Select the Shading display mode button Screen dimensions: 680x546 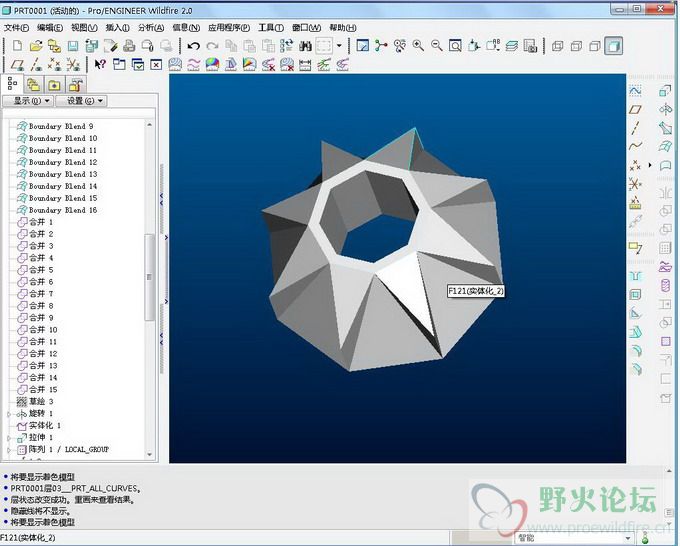point(613,46)
